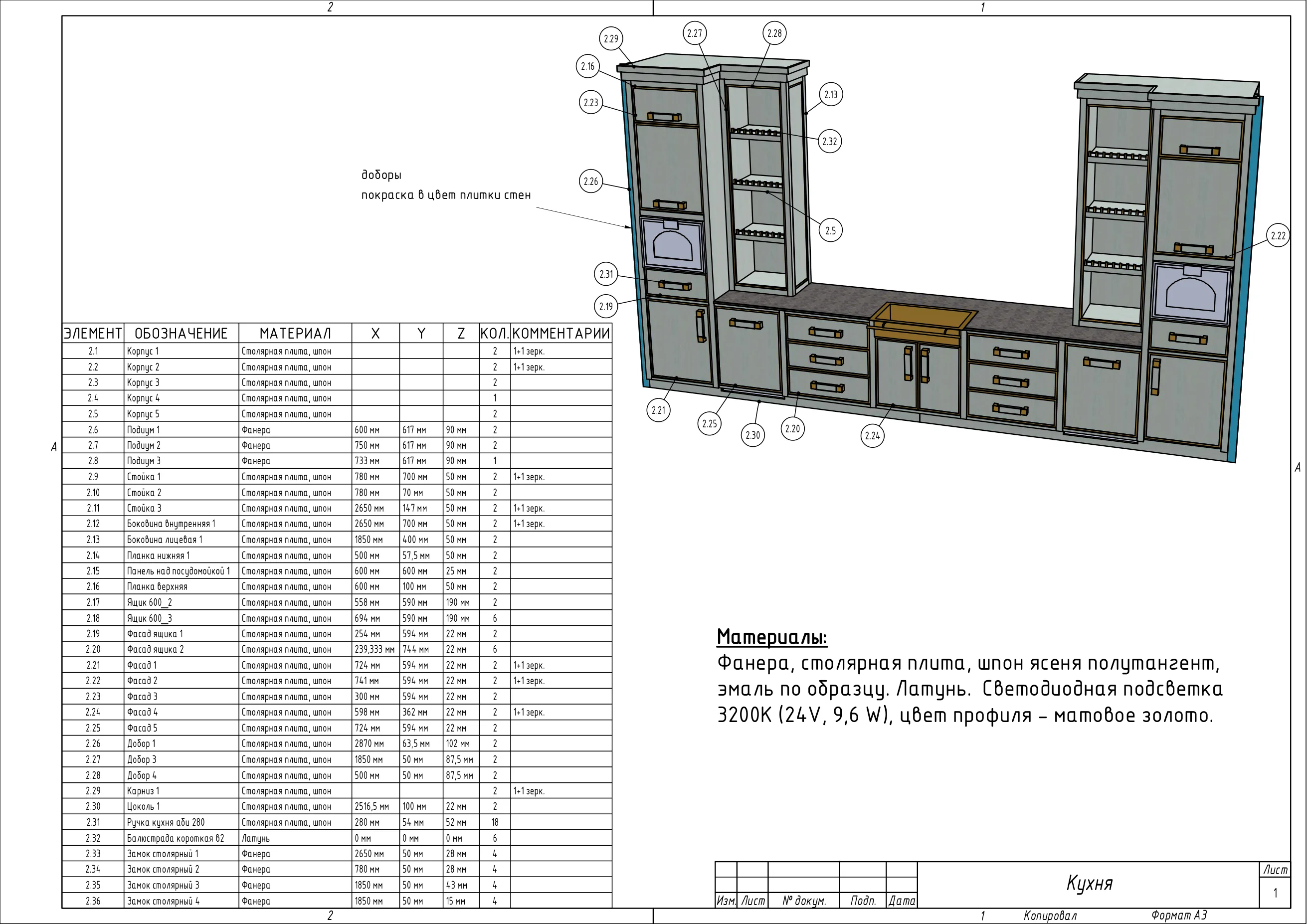
Task: Click the 'Материалы:' heading
Action: (x=772, y=637)
